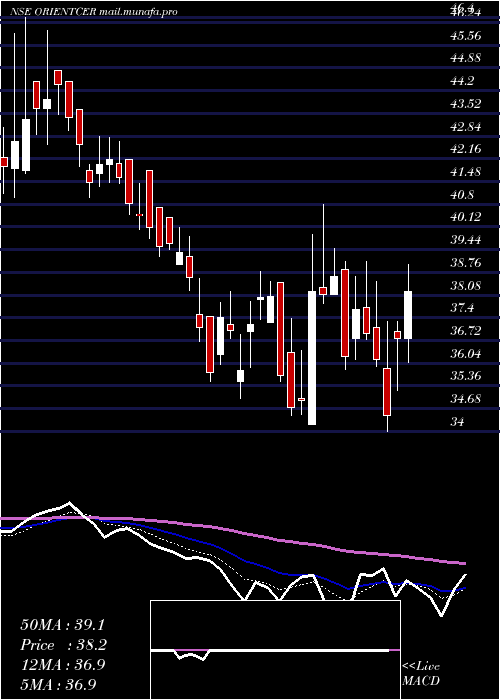Select the 42.84 price axis label
Viewport: 500px width, 700px height.
(466, 126)
